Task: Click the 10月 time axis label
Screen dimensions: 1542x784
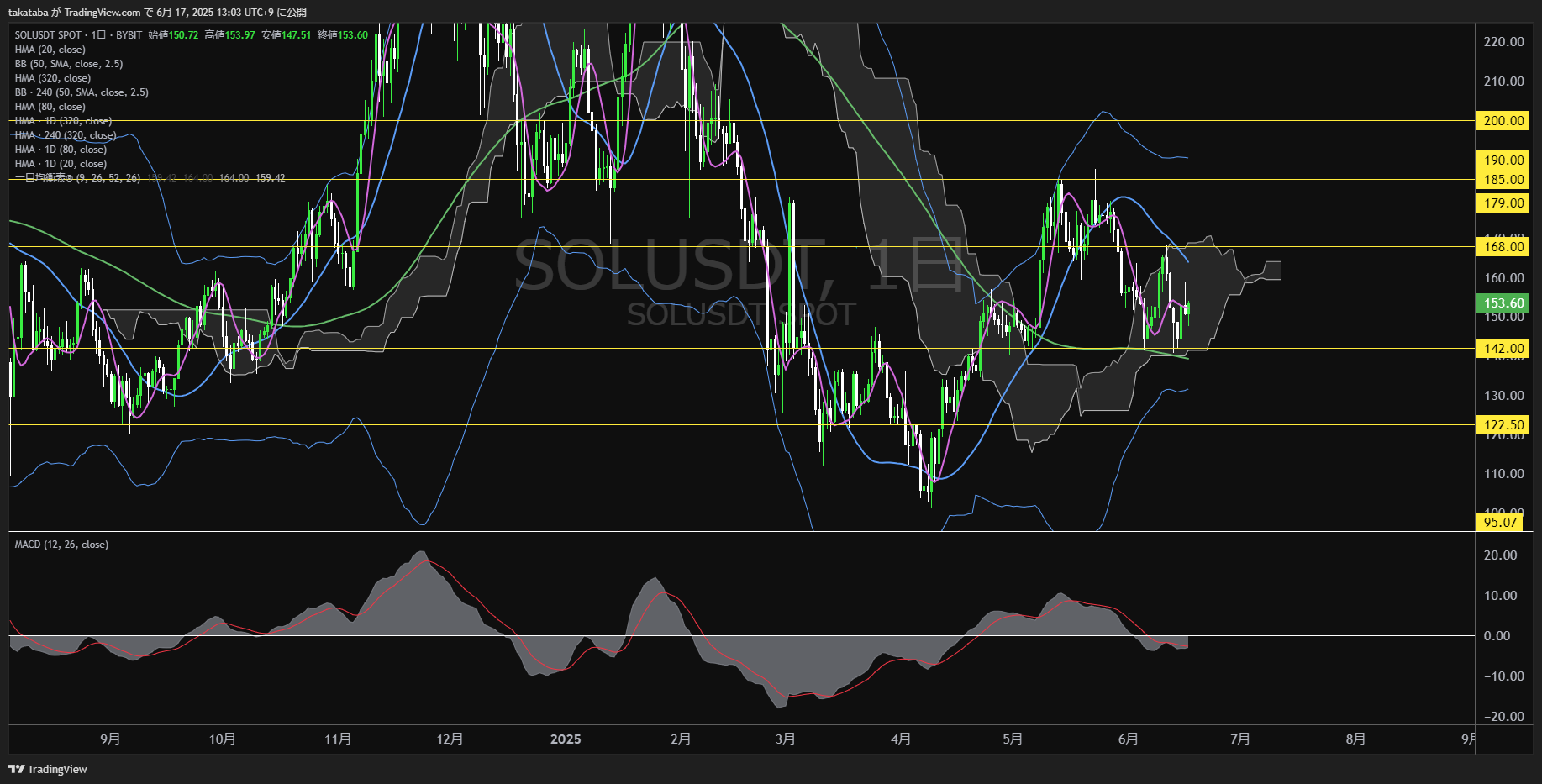Action: pyautogui.click(x=222, y=739)
